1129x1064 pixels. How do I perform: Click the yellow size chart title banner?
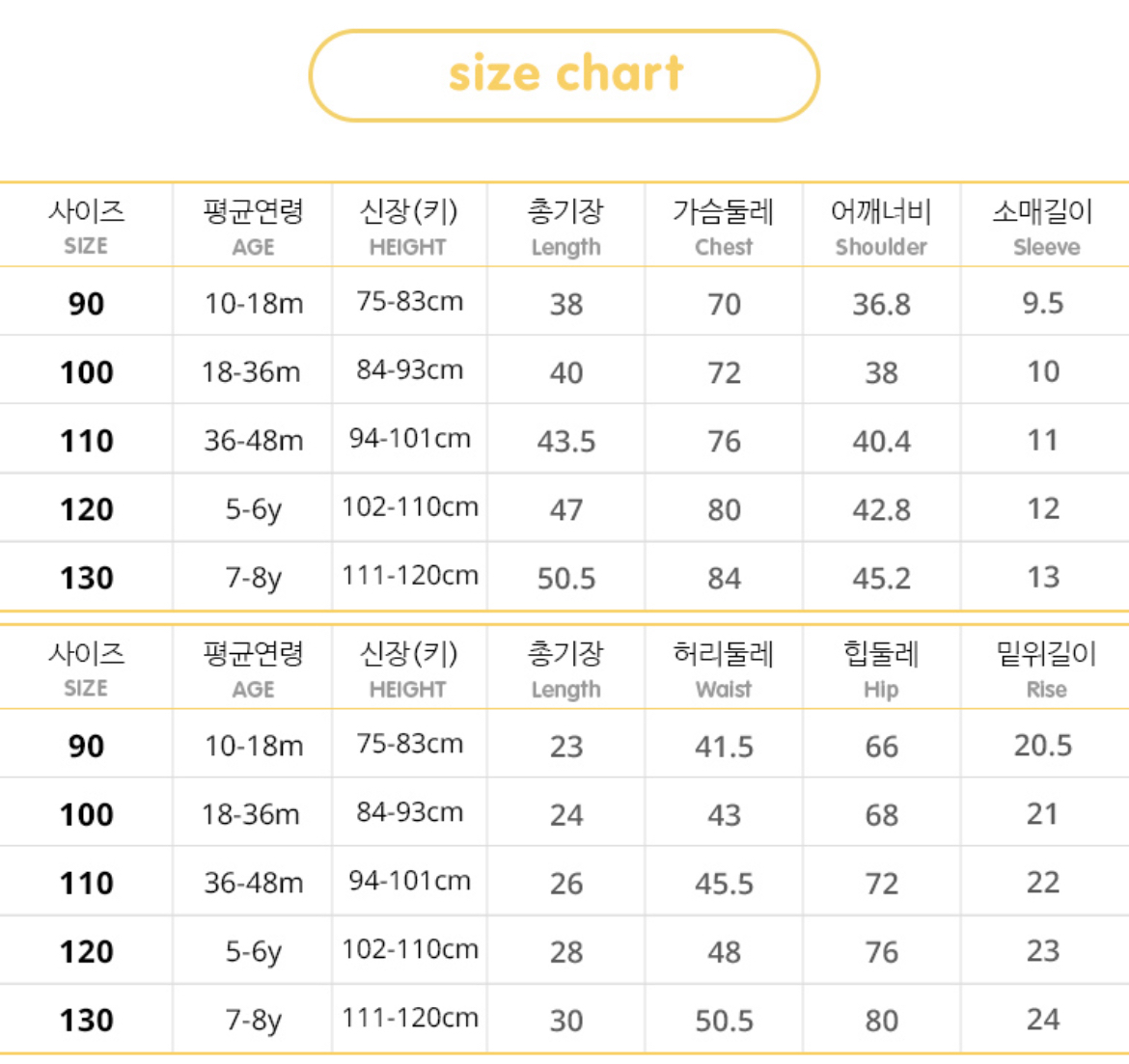tap(564, 75)
